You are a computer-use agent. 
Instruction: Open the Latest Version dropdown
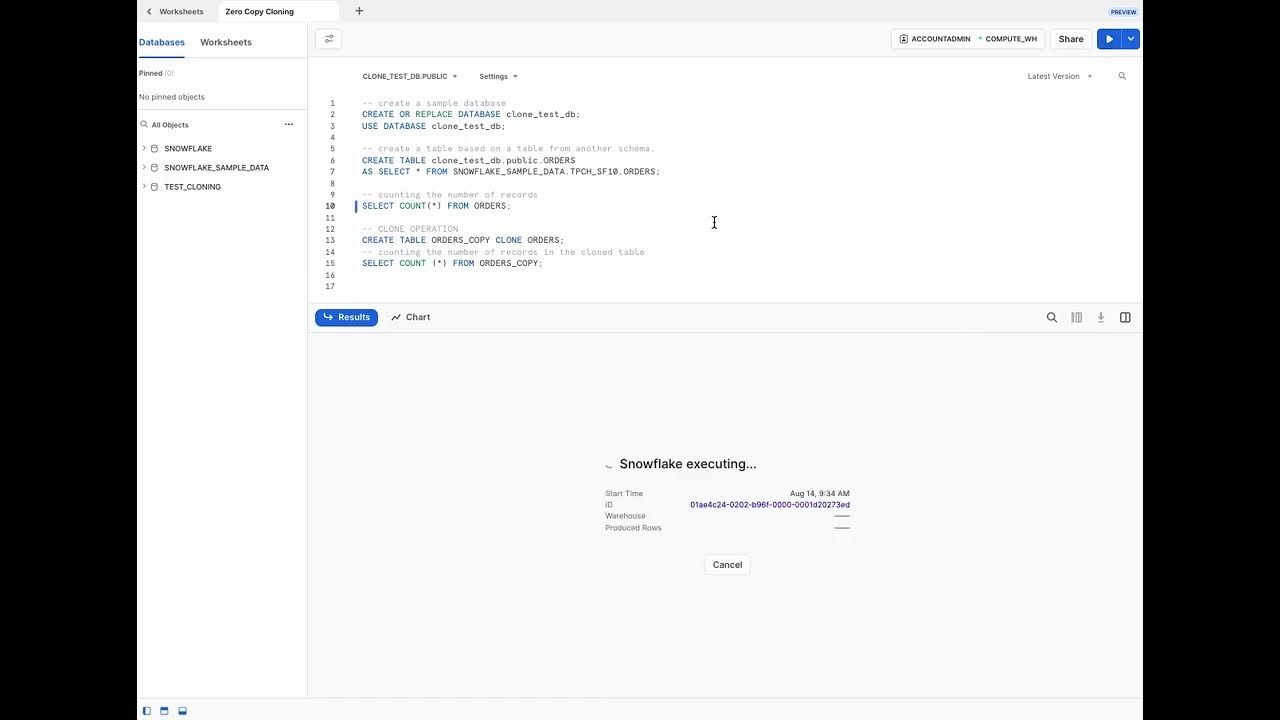pos(1059,76)
